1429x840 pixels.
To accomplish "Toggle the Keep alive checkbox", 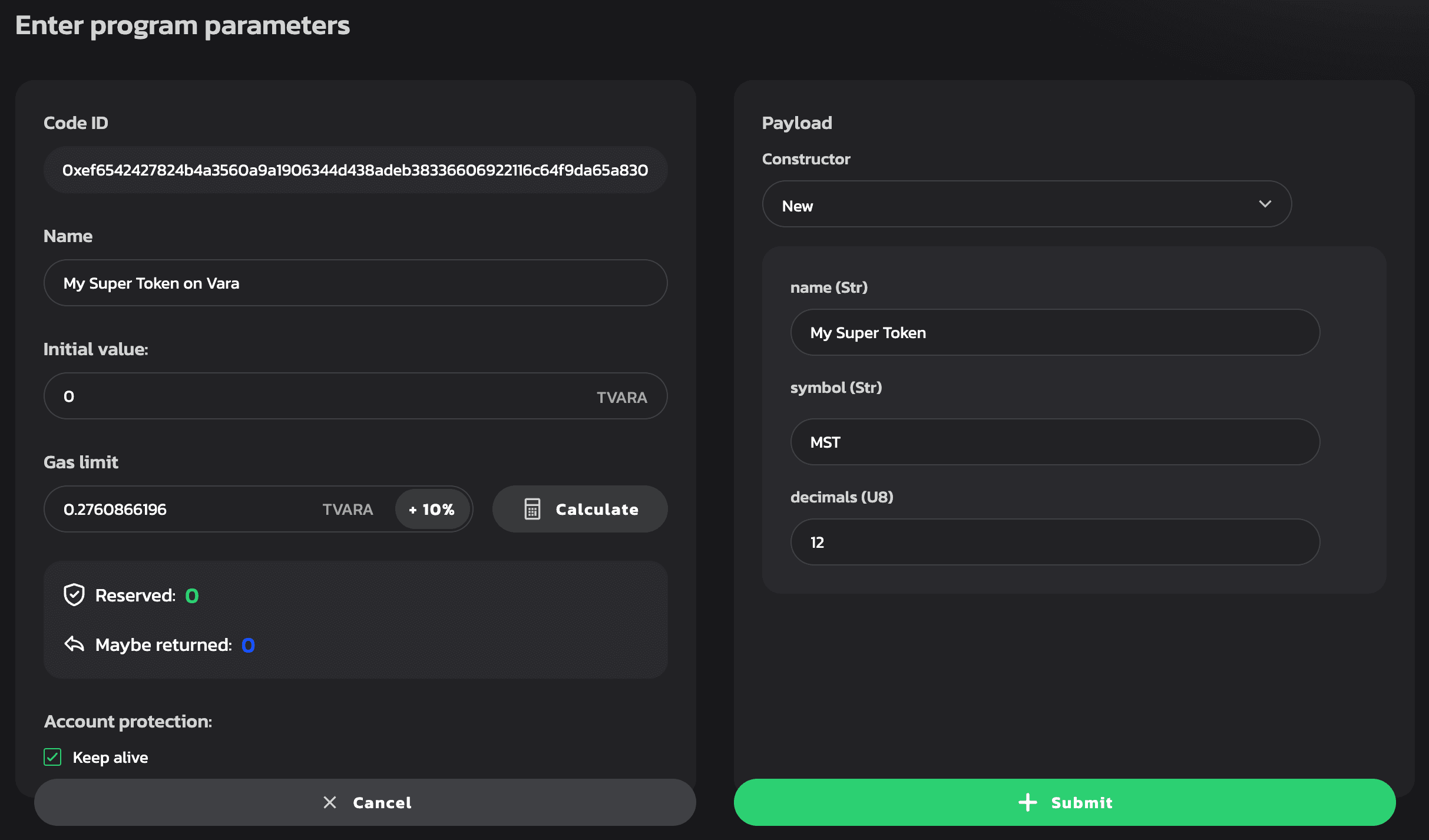I will [x=52, y=757].
